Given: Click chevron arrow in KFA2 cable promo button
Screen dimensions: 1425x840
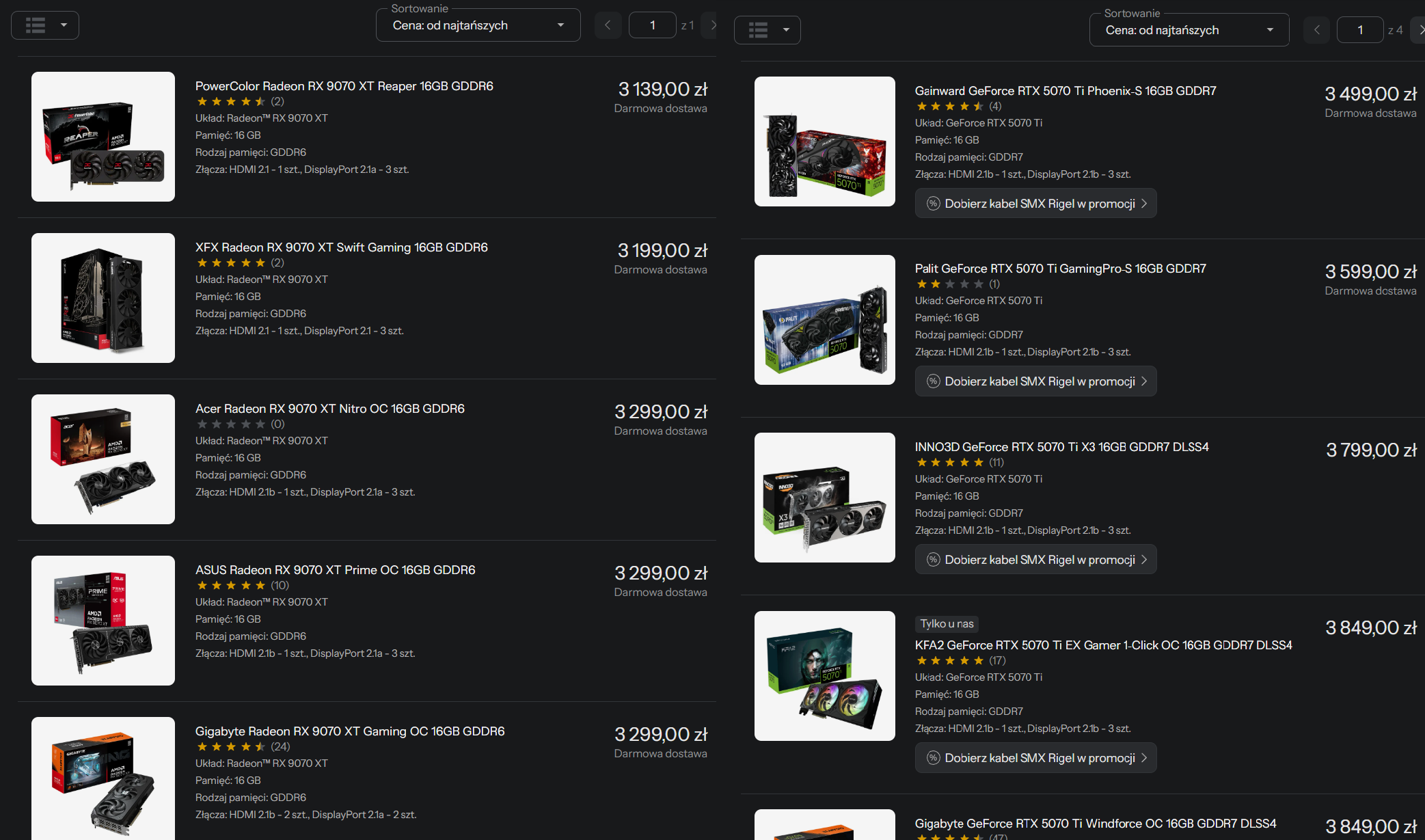Looking at the screenshot, I should pyautogui.click(x=1144, y=758).
